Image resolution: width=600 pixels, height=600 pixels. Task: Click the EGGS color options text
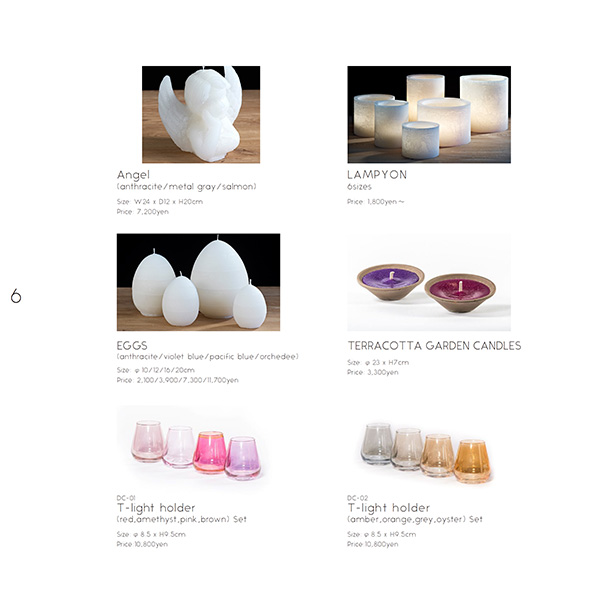[207, 357]
